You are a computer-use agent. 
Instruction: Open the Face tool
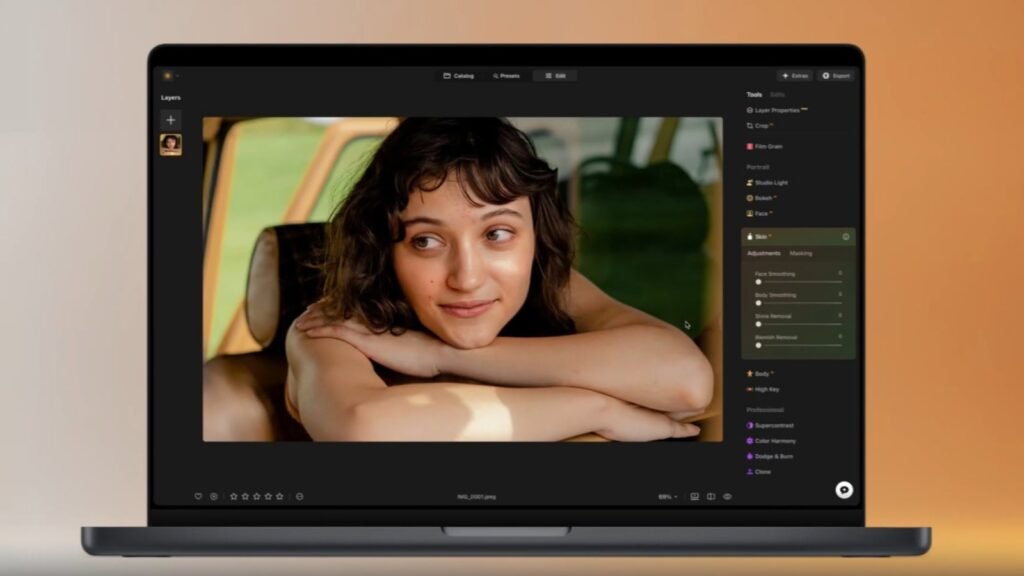759,214
